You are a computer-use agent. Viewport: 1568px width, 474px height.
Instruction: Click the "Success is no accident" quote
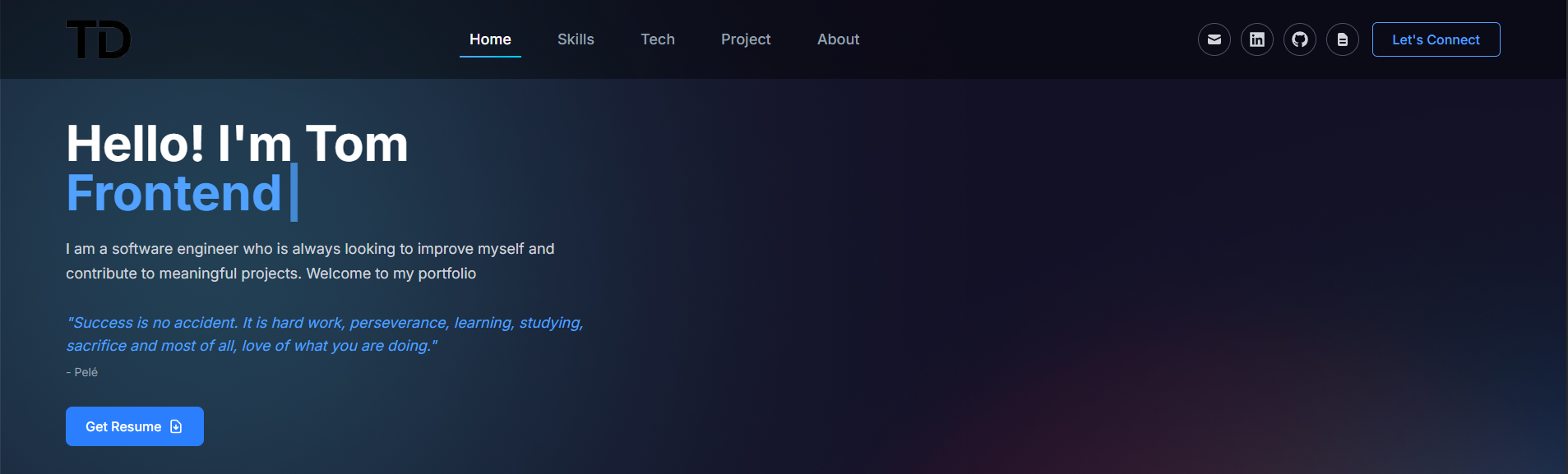coord(325,334)
